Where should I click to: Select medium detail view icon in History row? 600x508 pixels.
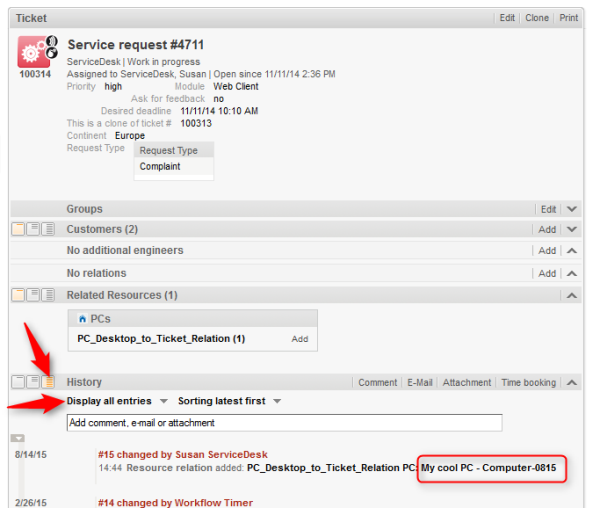(x=33, y=382)
